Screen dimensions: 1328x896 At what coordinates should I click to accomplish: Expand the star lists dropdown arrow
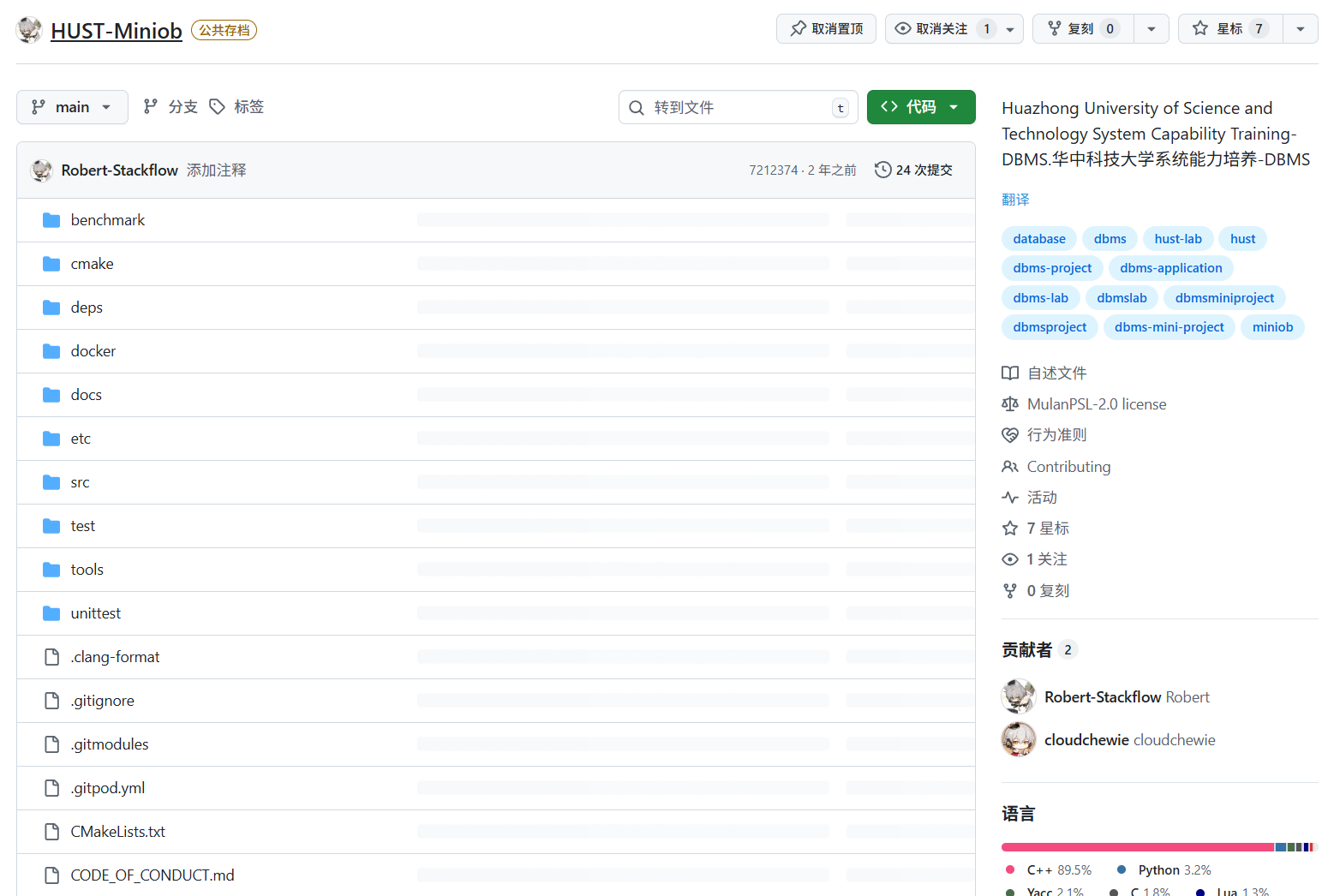coord(1300,29)
